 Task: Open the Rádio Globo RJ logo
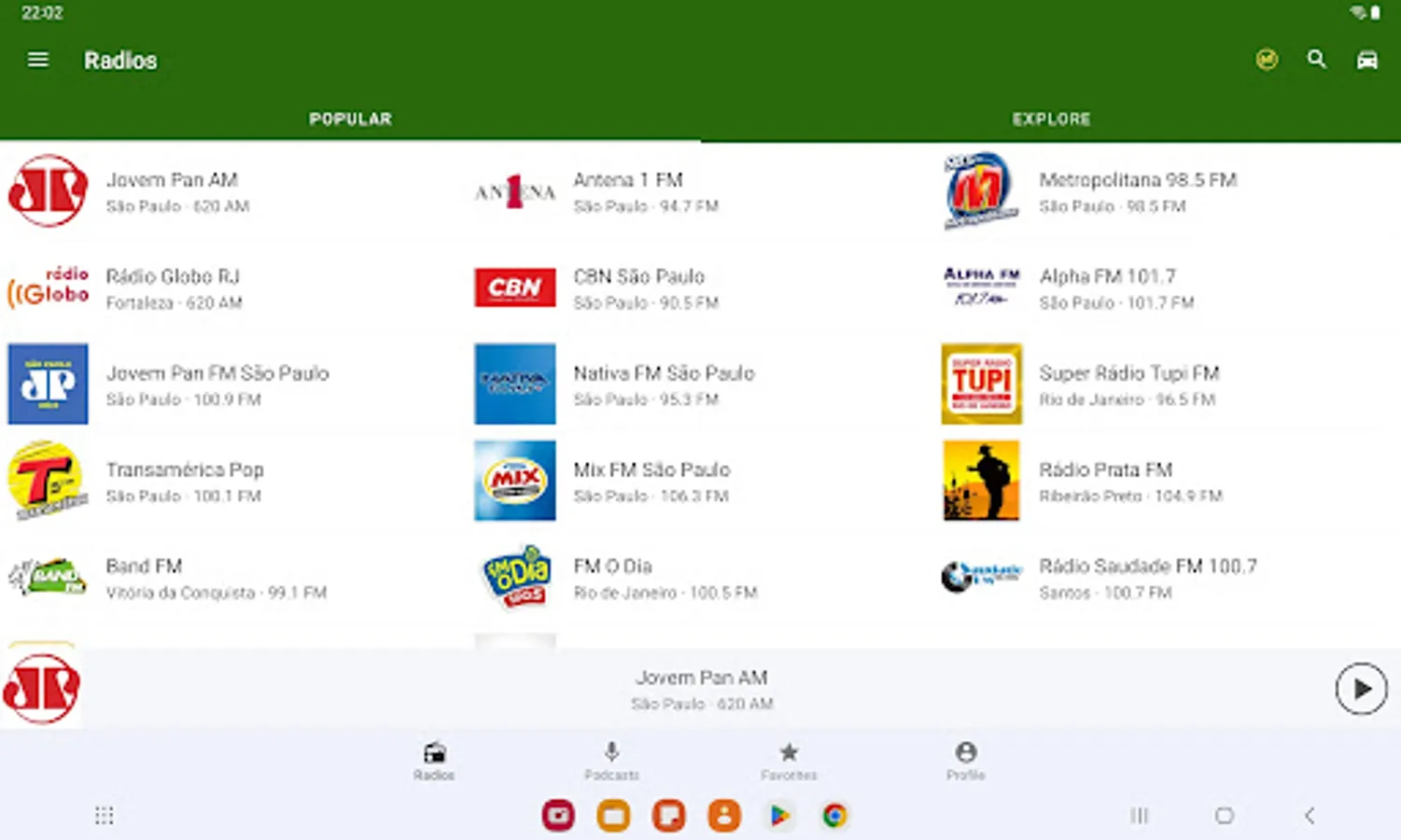[x=48, y=287]
